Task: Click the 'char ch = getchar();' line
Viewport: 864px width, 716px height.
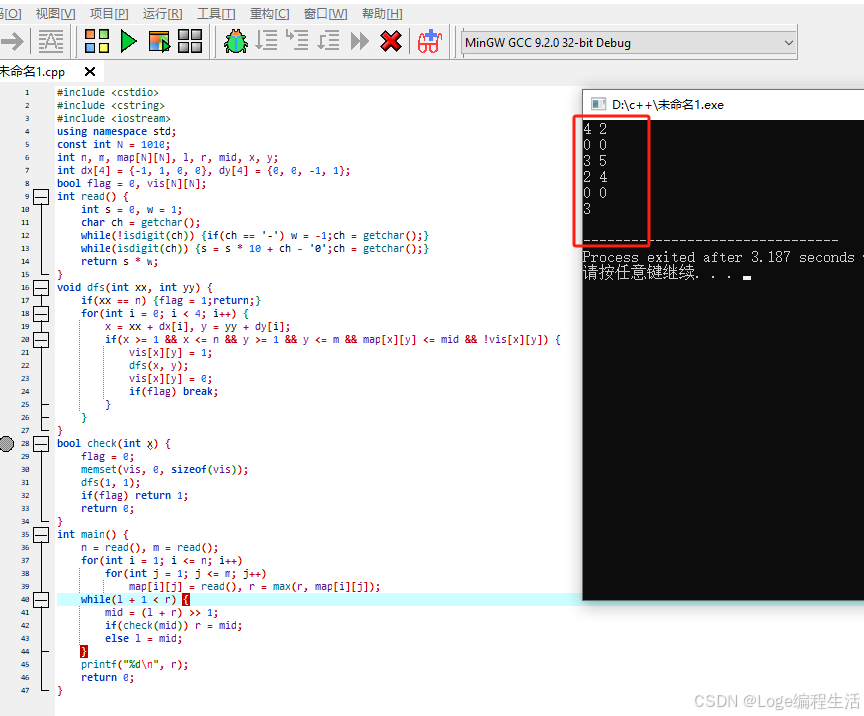Action: pos(141,223)
